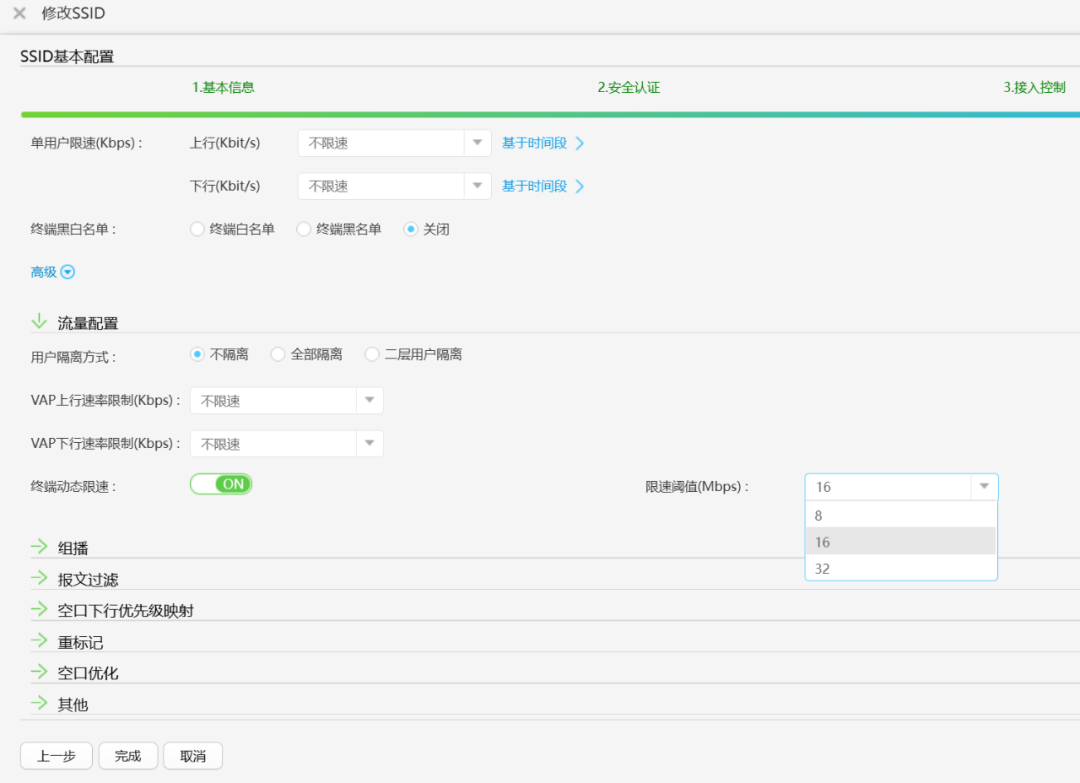This screenshot has height=783, width=1080.
Task: Expand the 组播 section arrow
Action: pos(39,547)
